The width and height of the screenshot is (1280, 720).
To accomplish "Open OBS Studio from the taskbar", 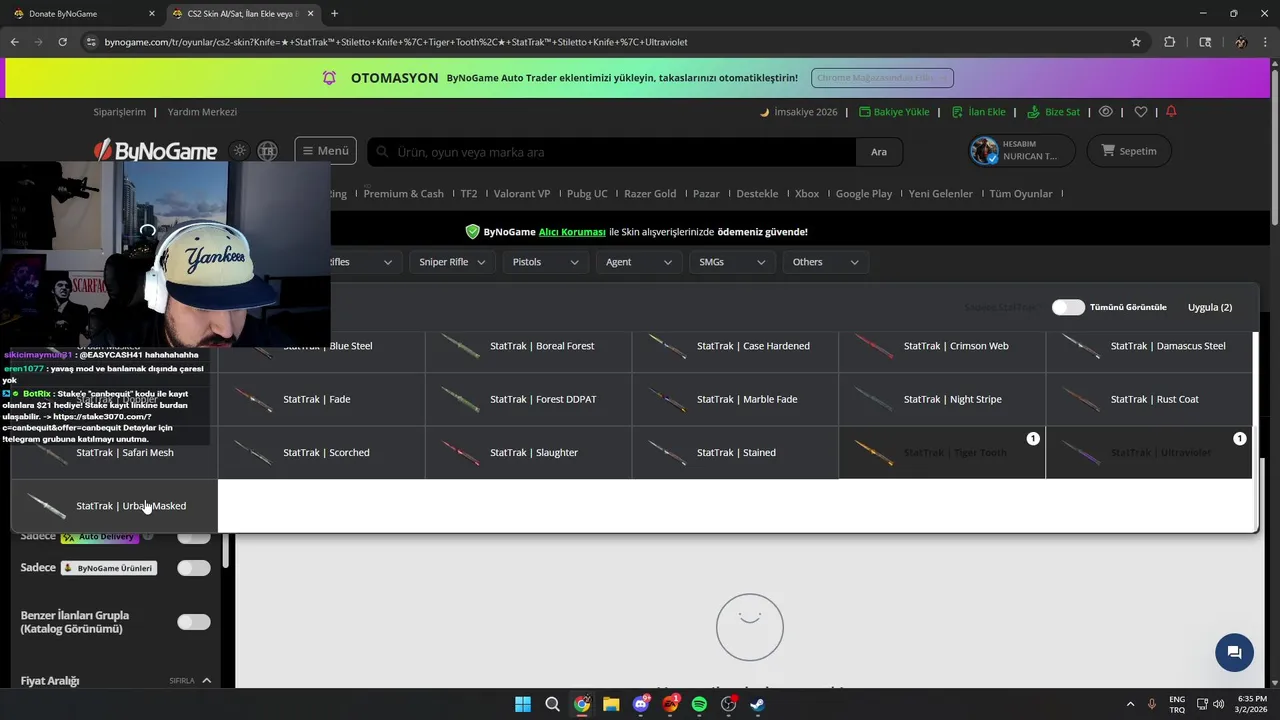I will click(x=729, y=704).
